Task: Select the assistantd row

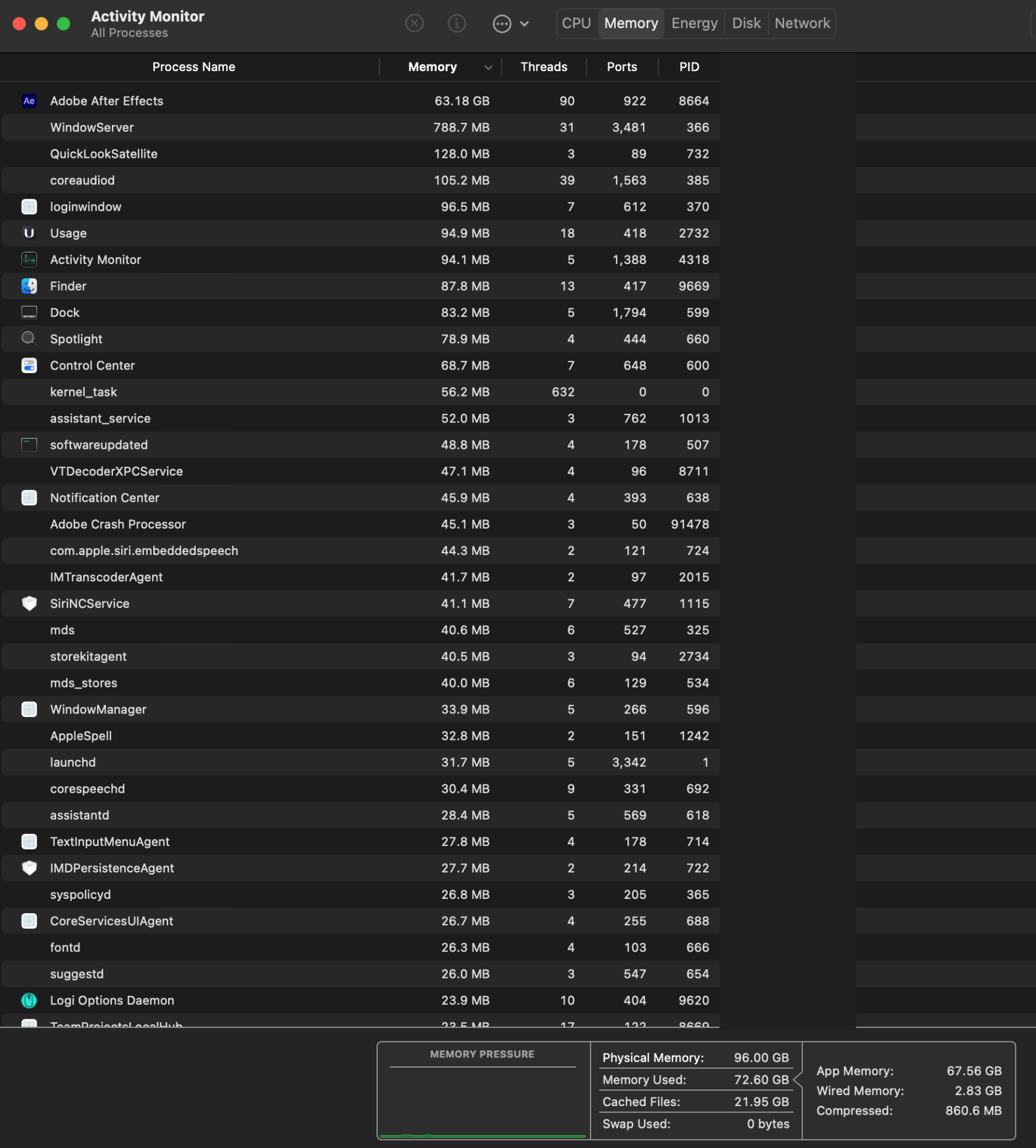Action: (360, 815)
